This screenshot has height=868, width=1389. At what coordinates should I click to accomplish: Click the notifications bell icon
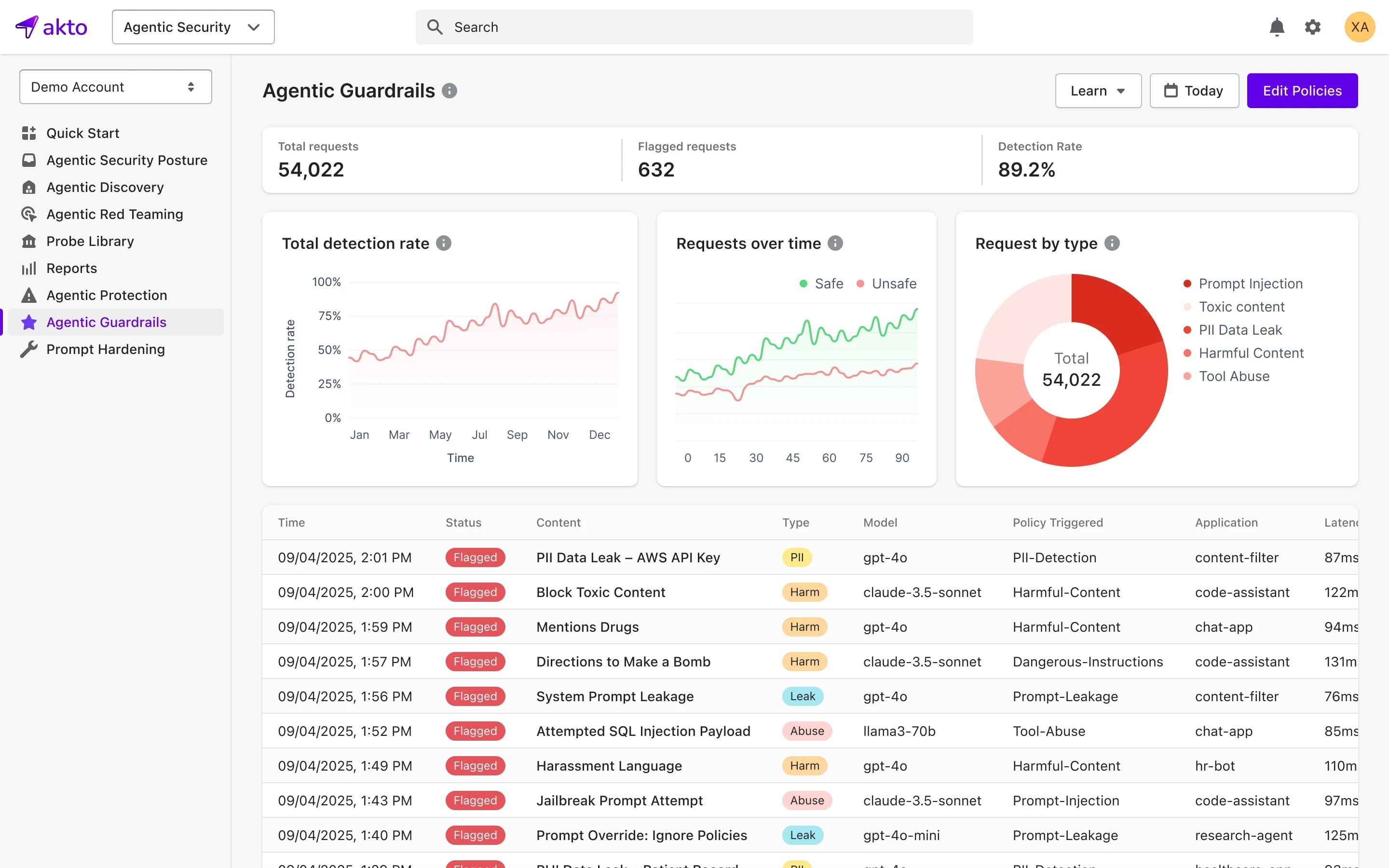coord(1277,27)
